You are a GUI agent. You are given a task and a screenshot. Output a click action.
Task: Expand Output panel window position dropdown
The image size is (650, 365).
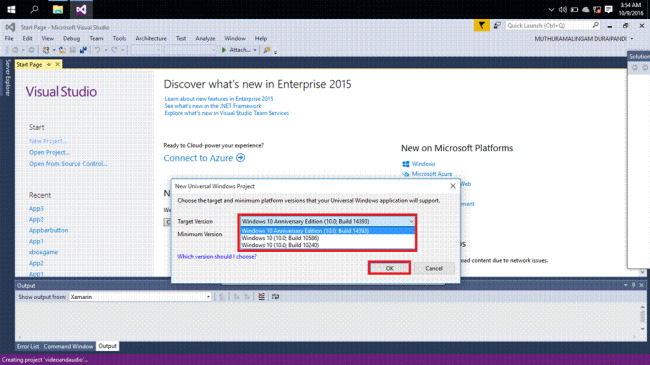tap(626, 285)
